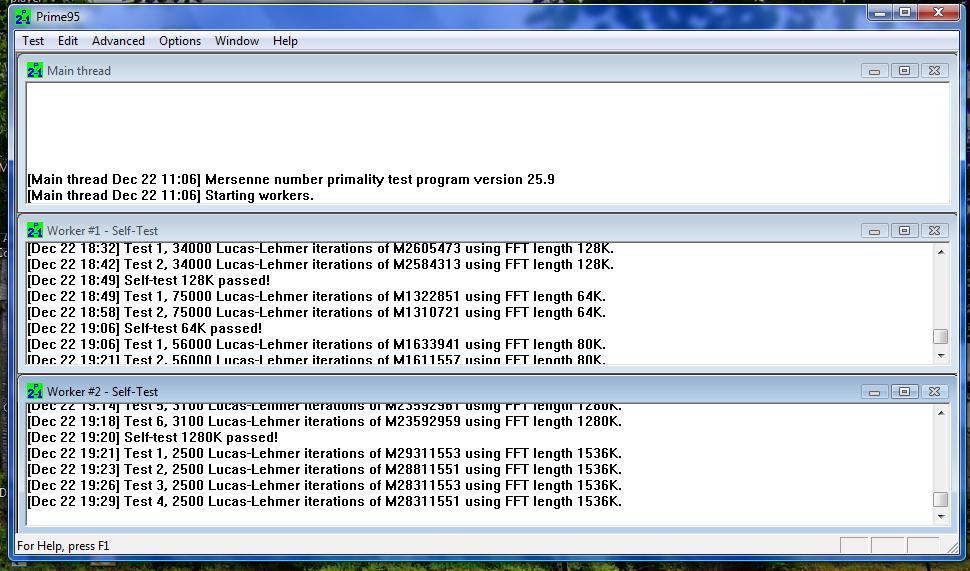Screen dimensions: 970x571
Task: Click 'Self-test 64K passed!' line
Action: [x=145, y=328]
